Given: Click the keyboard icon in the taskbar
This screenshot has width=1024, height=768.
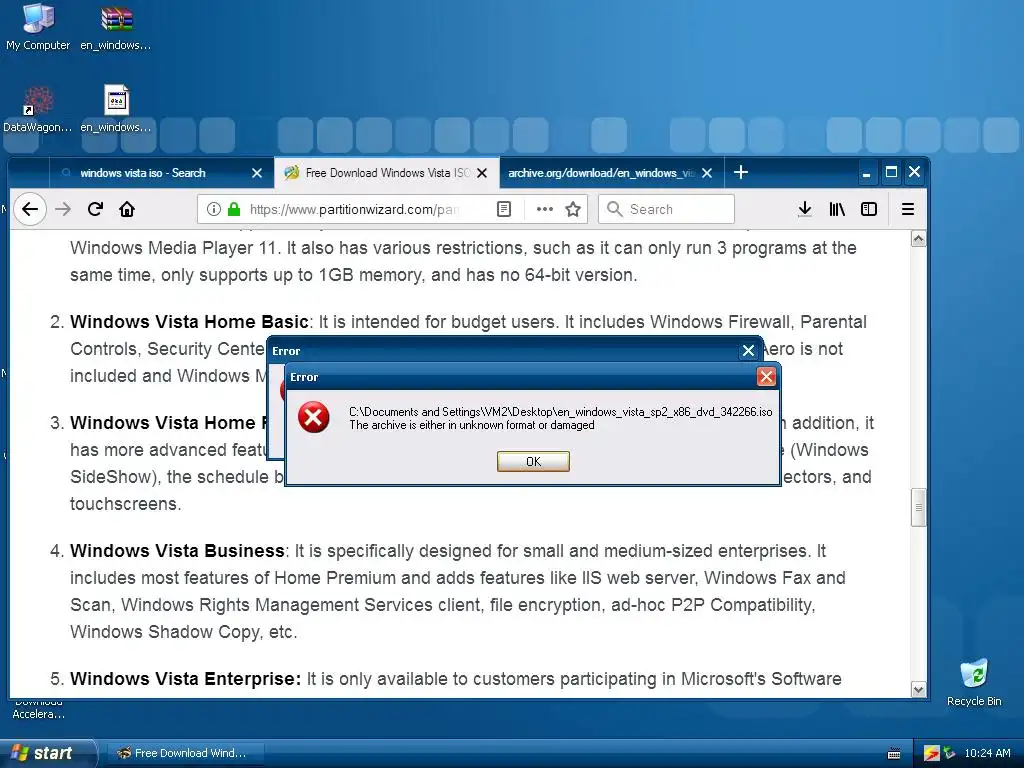Looking at the screenshot, I should (x=894, y=754).
